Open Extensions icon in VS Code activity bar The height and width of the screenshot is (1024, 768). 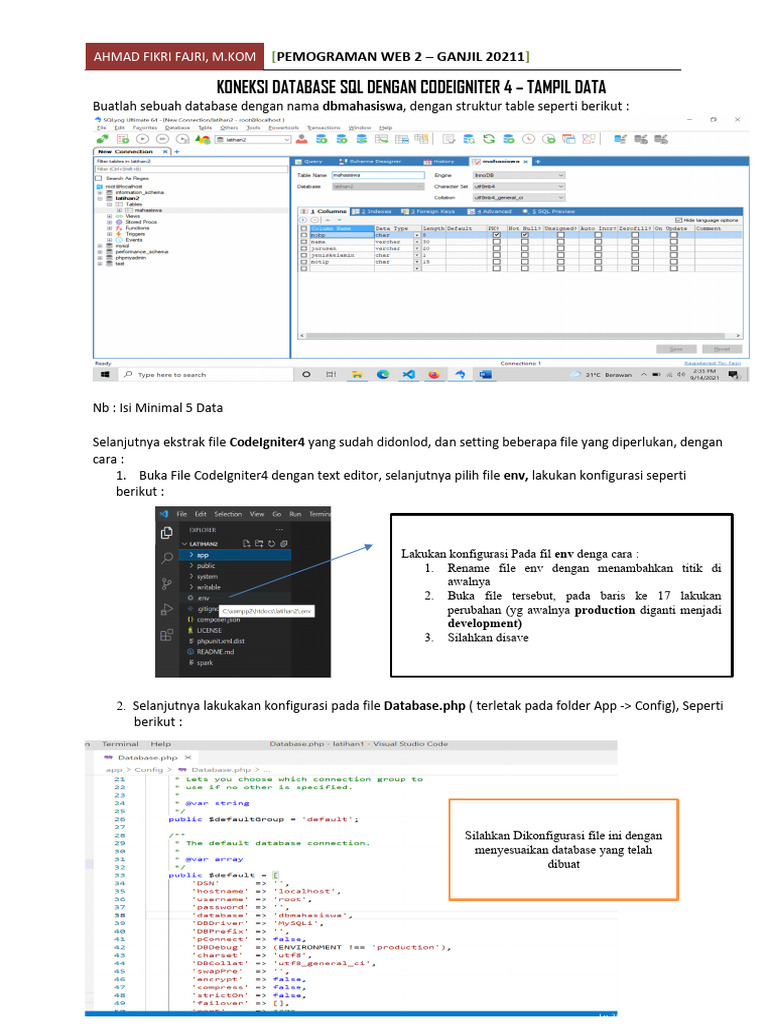[167, 635]
